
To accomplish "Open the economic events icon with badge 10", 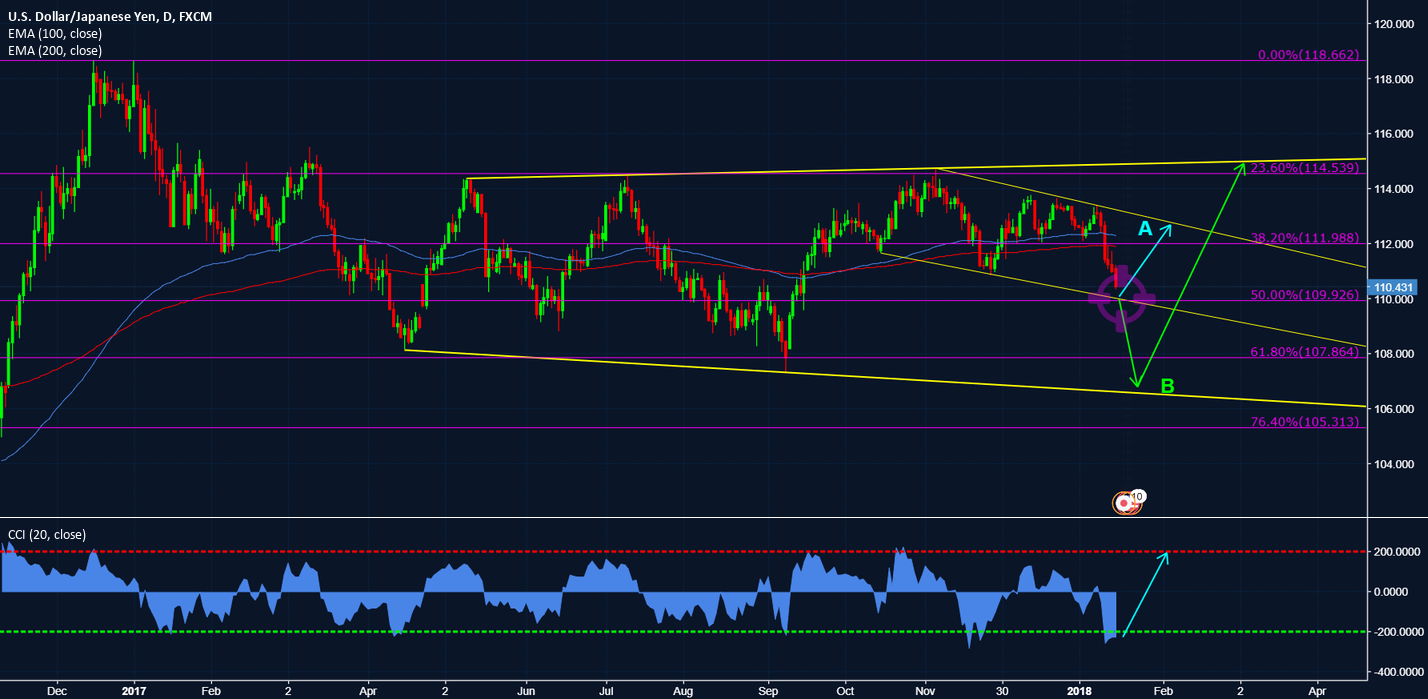I will 1129,503.
